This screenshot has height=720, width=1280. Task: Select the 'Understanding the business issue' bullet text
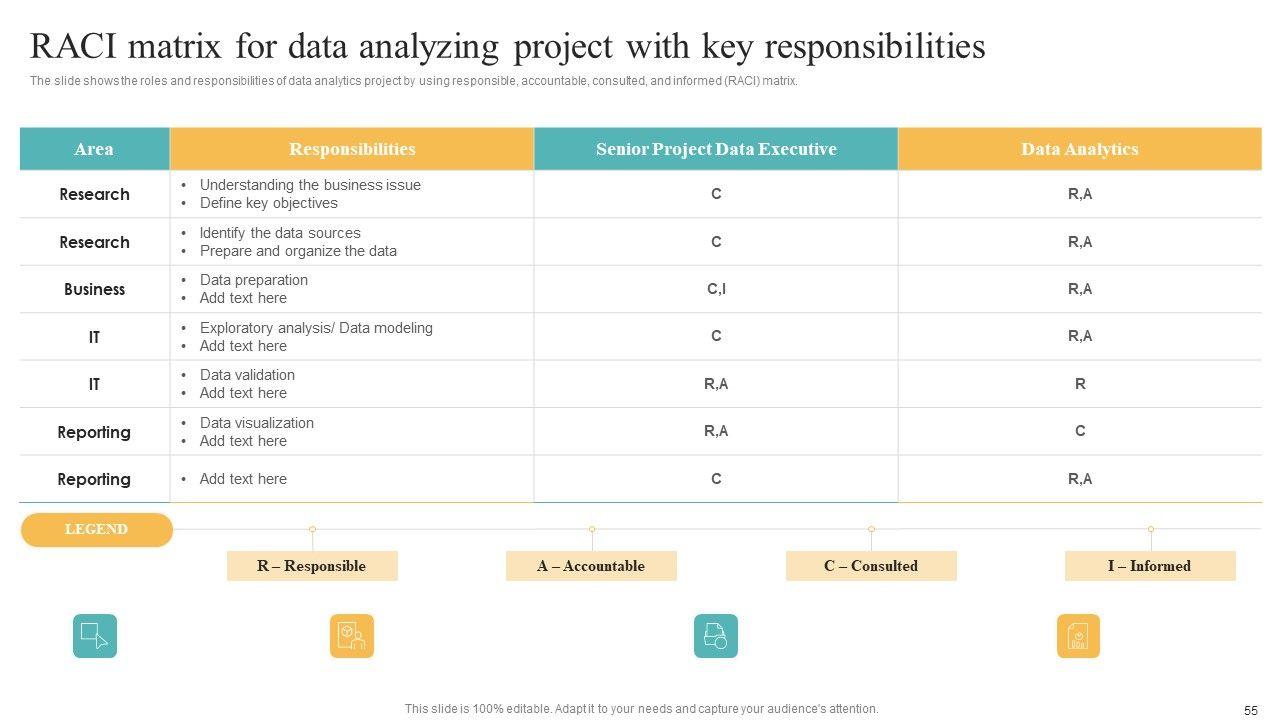coord(310,185)
